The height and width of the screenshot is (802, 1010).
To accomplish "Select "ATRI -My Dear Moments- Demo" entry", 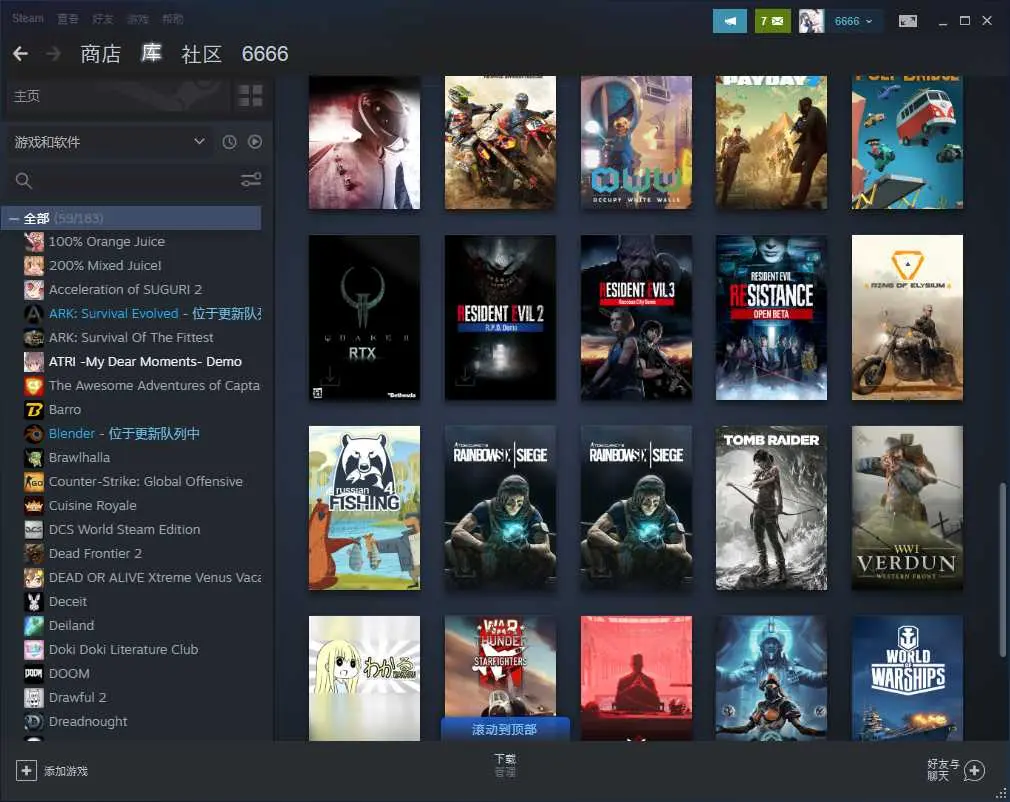I will [146, 361].
